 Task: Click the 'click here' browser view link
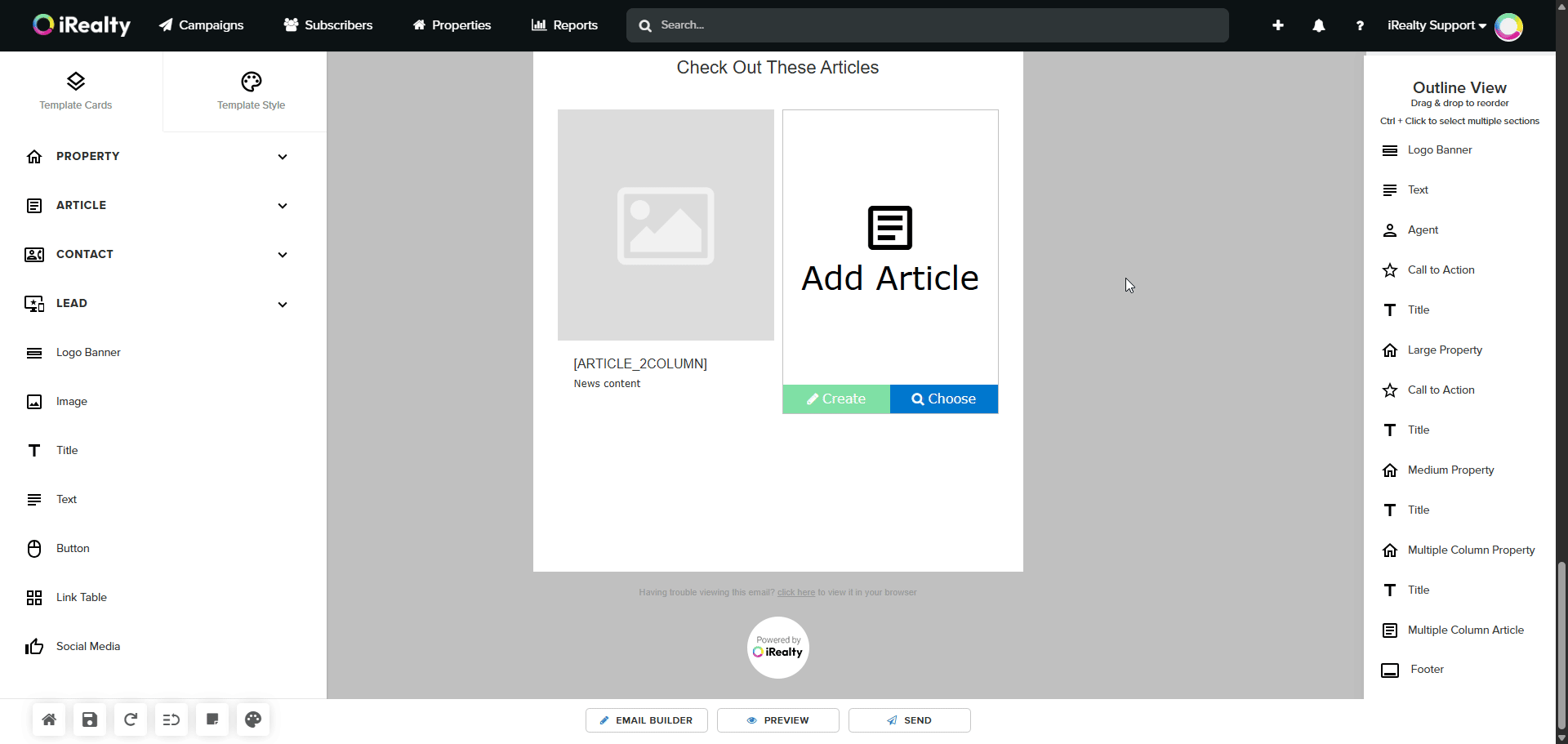tap(796, 593)
